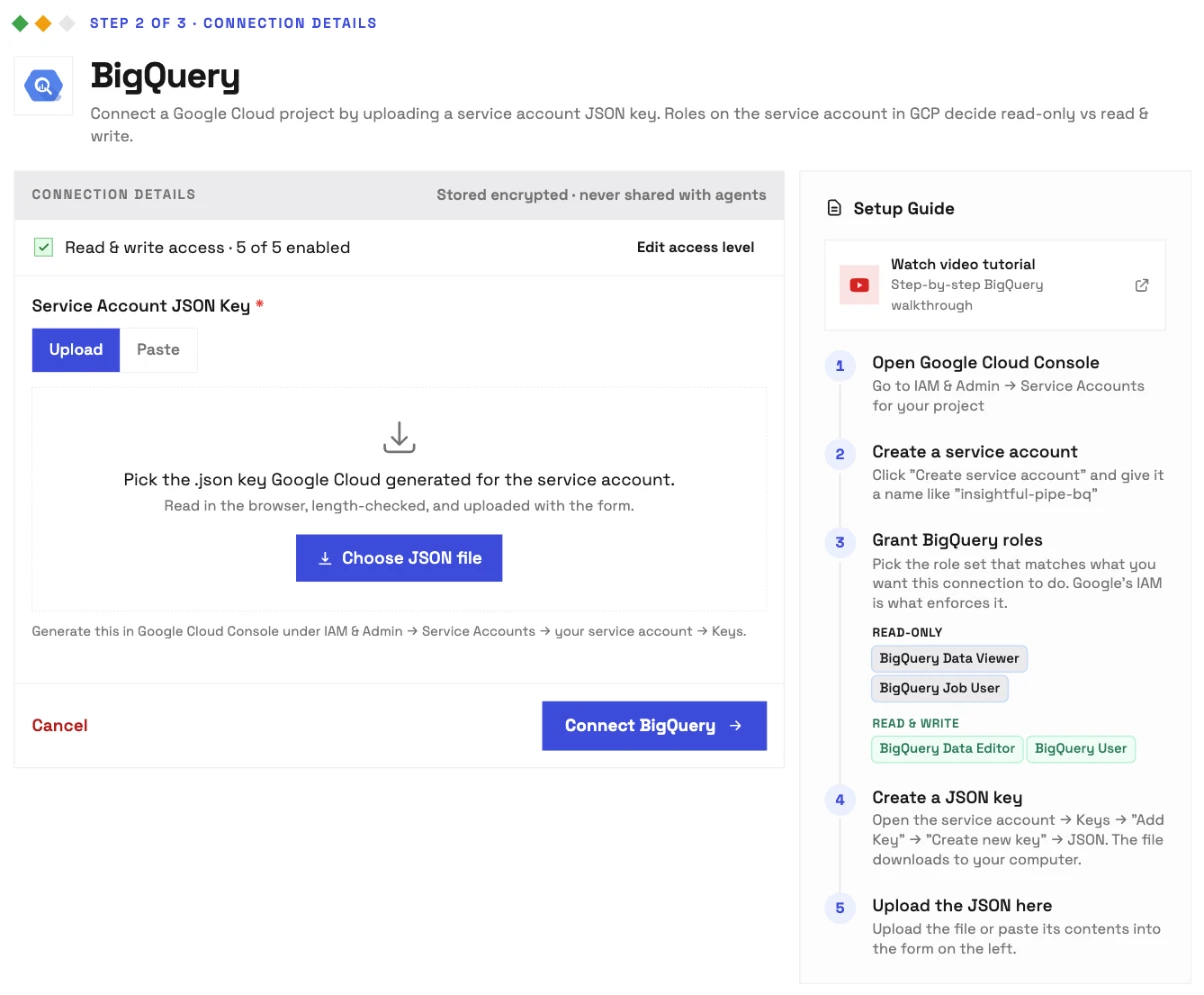Click 'Stored encrypted · never shared with agents' text

pyautogui.click(x=601, y=195)
